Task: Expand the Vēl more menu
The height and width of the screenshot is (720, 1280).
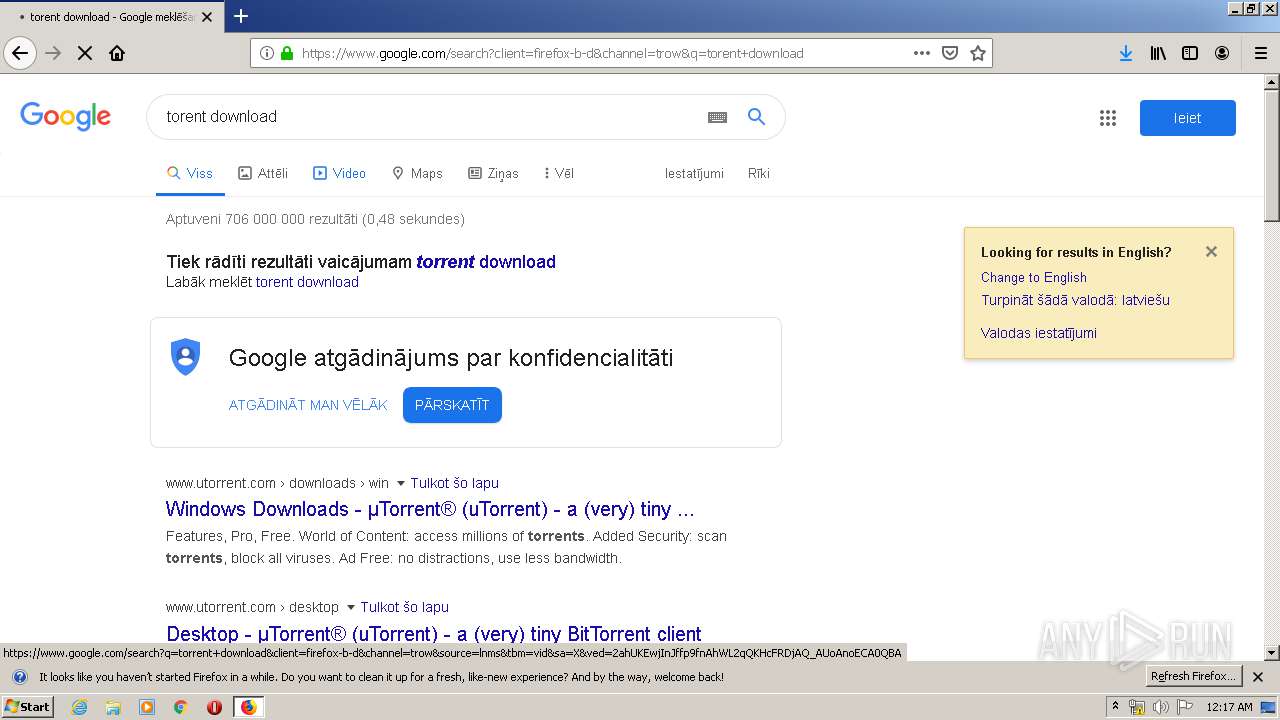Action: point(559,173)
